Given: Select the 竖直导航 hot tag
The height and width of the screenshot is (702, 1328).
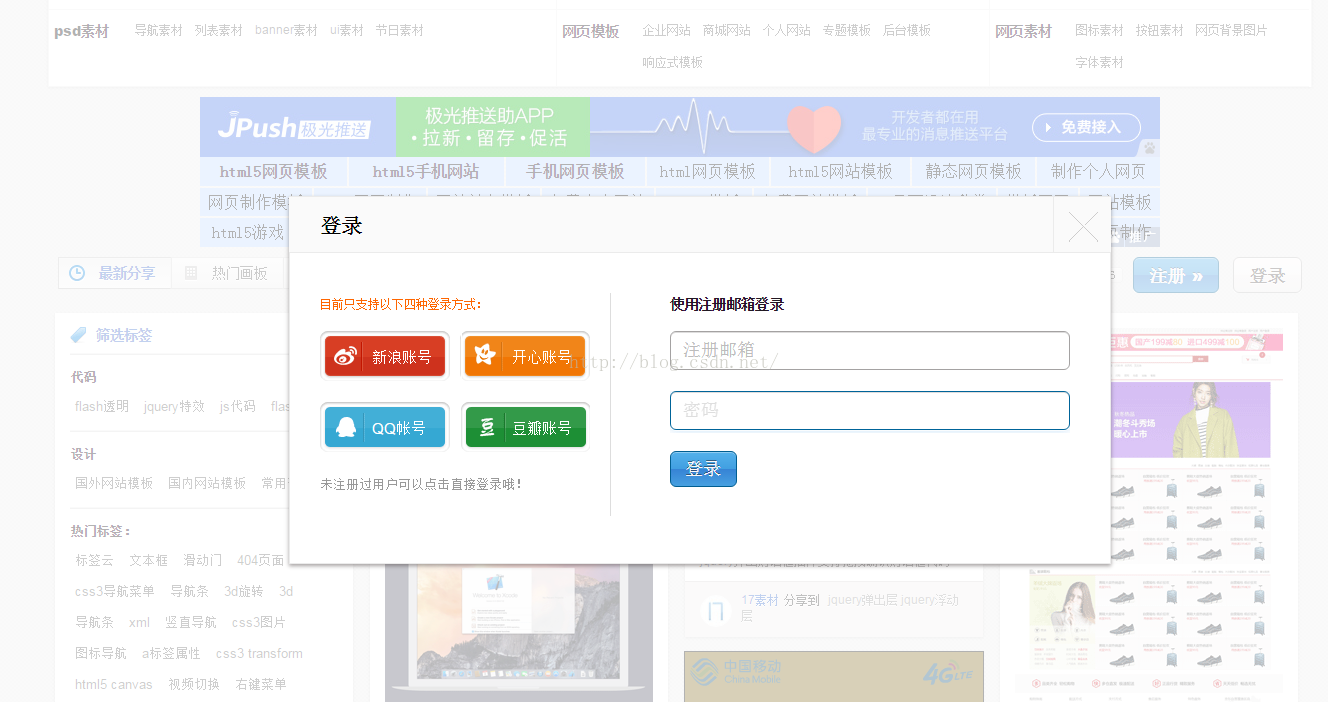Looking at the screenshot, I should (x=190, y=622).
